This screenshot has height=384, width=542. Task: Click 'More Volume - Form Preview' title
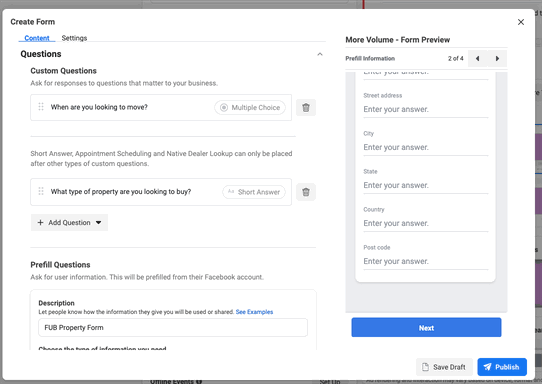pyautogui.click(x=398, y=40)
